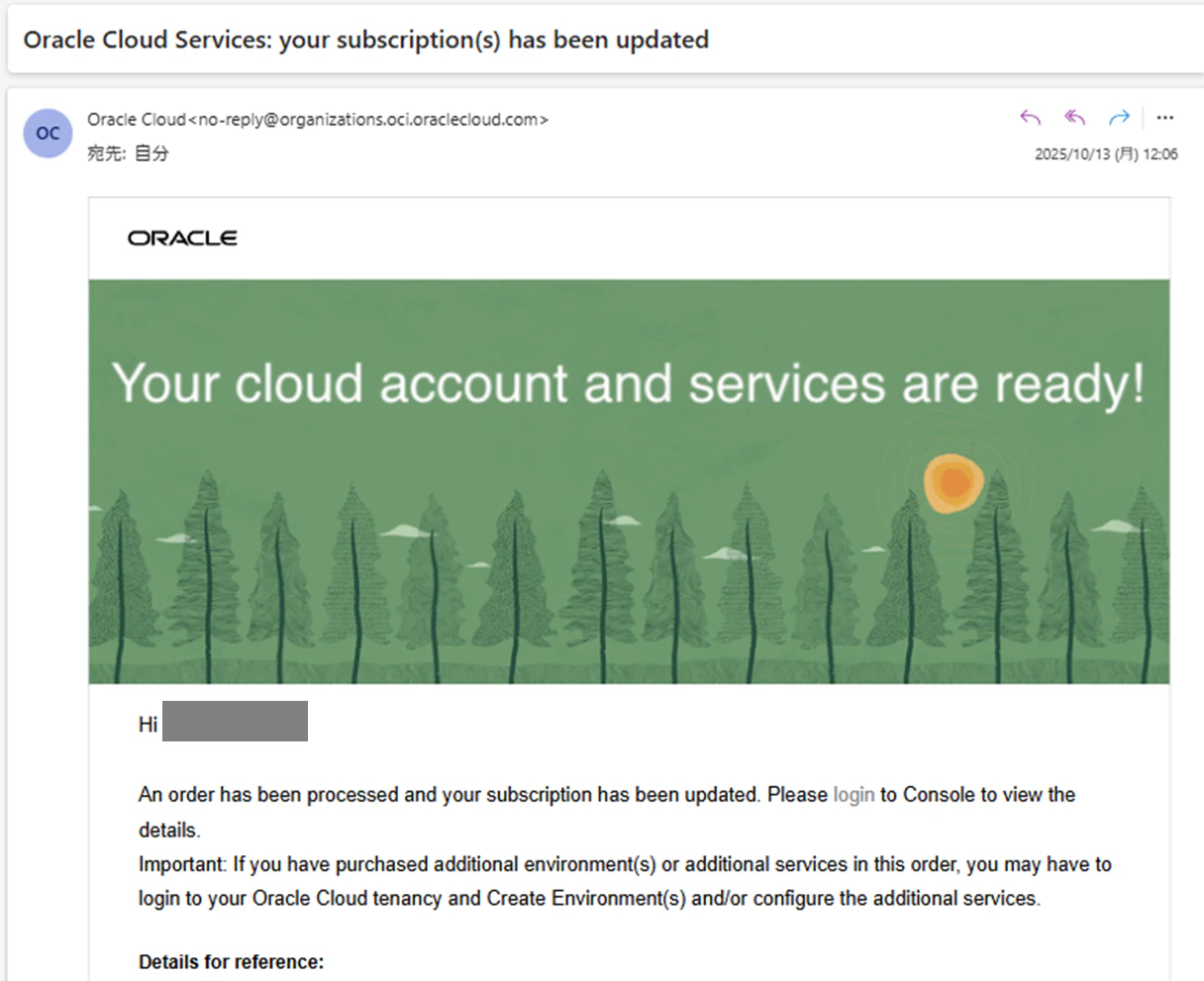Click the email subject Oracle Cloud Services heading

tap(366, 40)
